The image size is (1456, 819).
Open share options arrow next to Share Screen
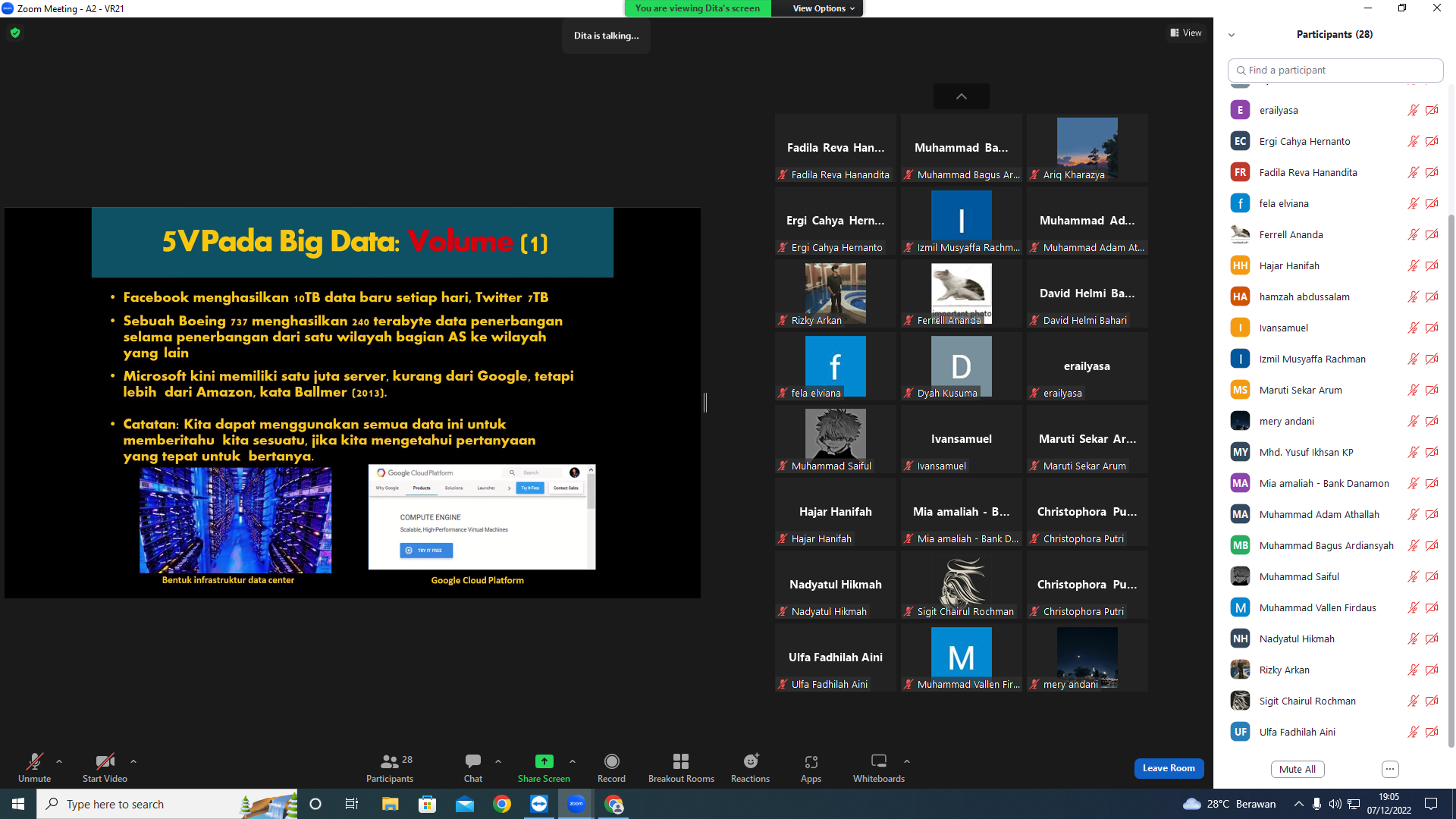pyautogui.click(x=573, y=761)
